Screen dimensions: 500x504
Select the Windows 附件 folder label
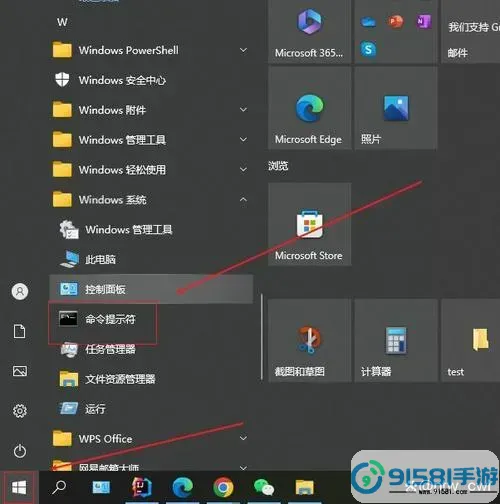112,110
